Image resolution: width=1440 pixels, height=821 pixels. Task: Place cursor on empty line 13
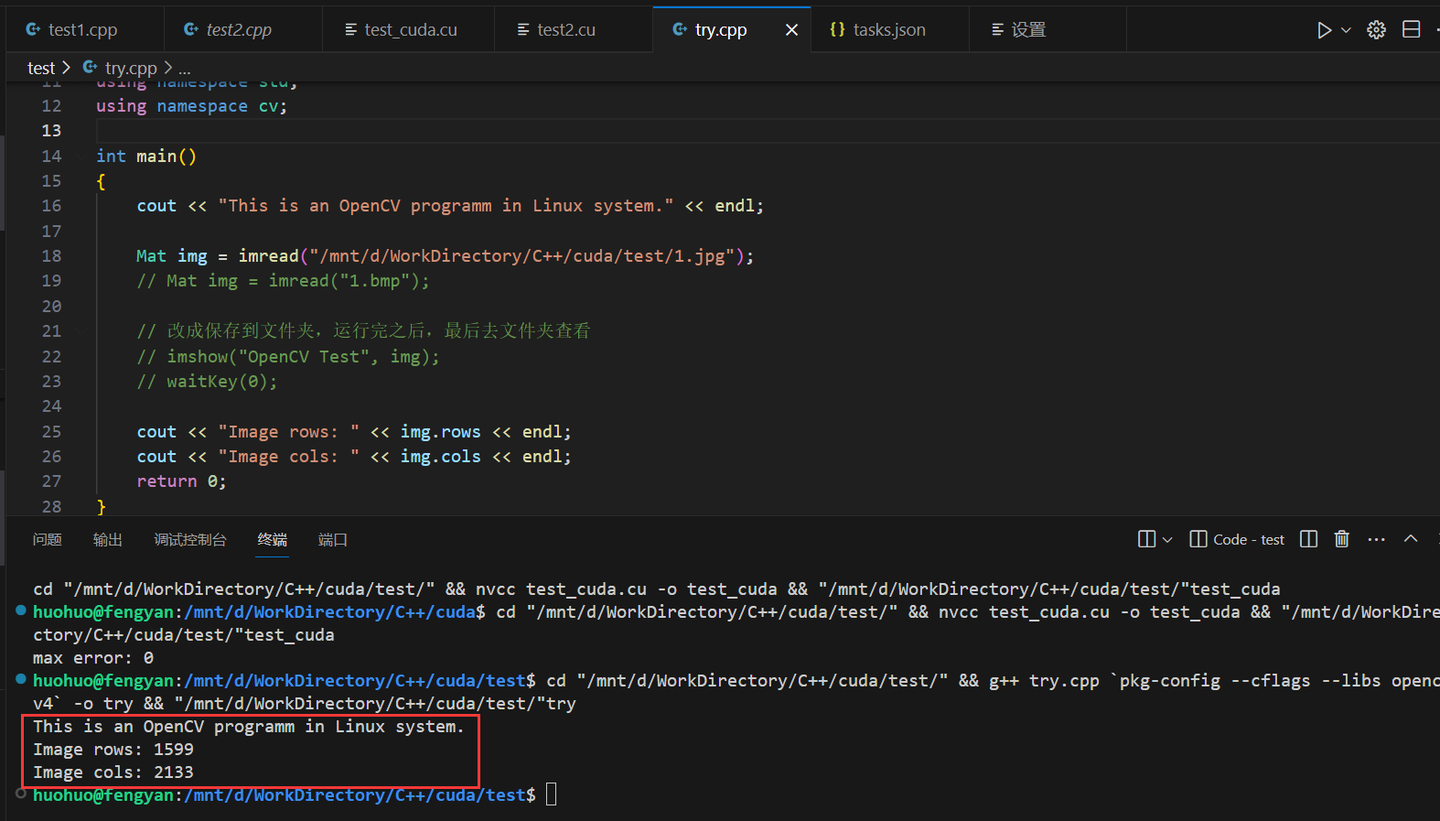point(400,131)
